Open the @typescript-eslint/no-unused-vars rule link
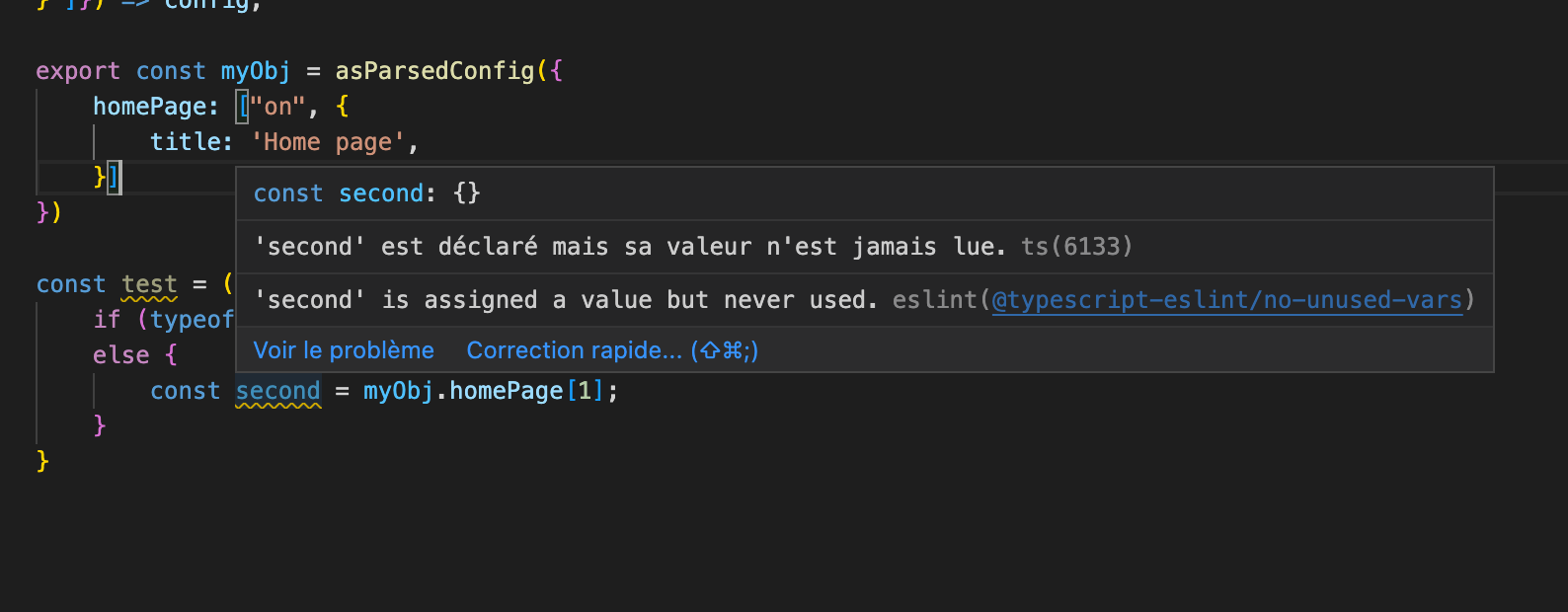The image size is (1568, 612). (x=1226, y=300)
